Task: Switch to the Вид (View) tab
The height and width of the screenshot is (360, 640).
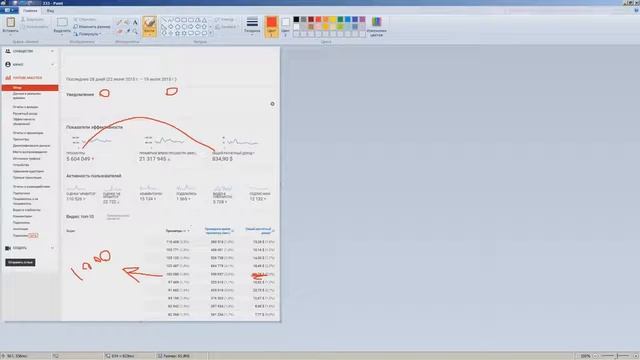Action: (x=50, y=11)
